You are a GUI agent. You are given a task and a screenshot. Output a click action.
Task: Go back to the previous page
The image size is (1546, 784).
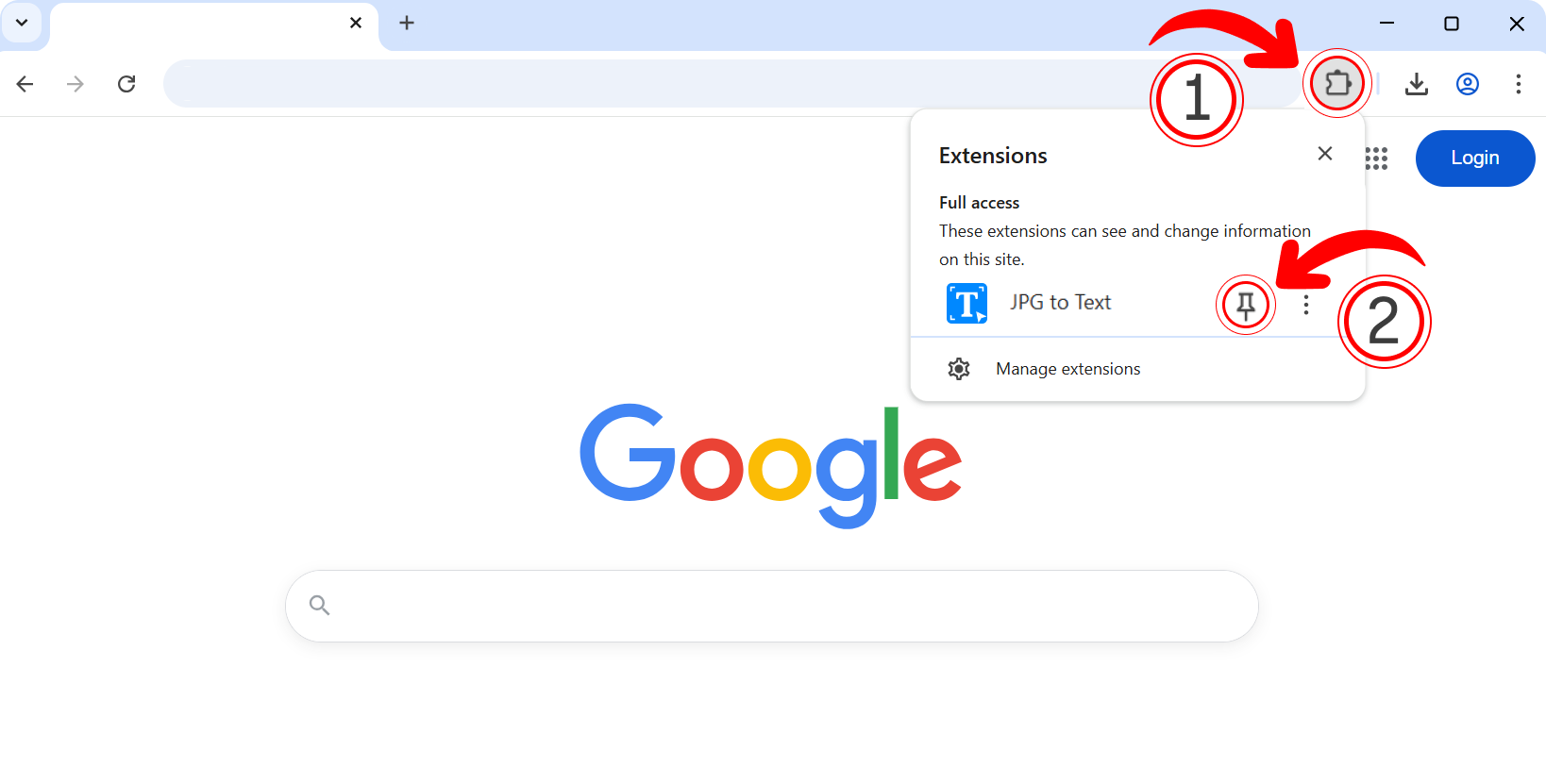point(25,84)
